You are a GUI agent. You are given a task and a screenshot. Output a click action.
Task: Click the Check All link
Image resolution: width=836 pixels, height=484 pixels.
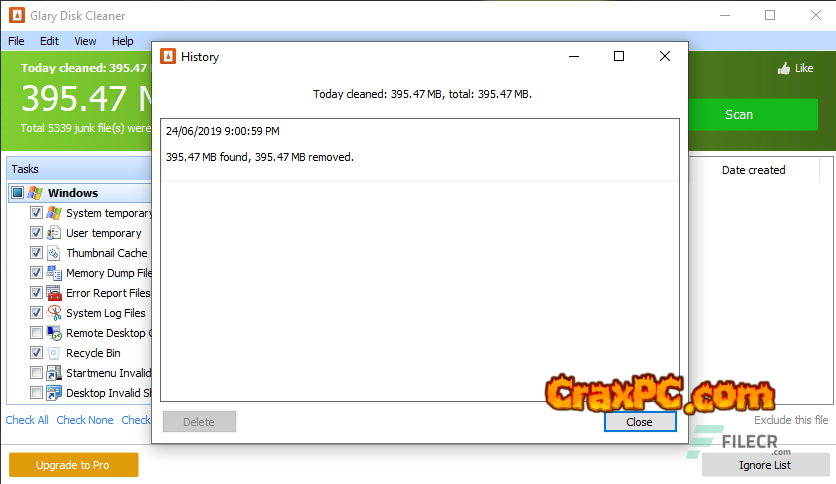27,420
